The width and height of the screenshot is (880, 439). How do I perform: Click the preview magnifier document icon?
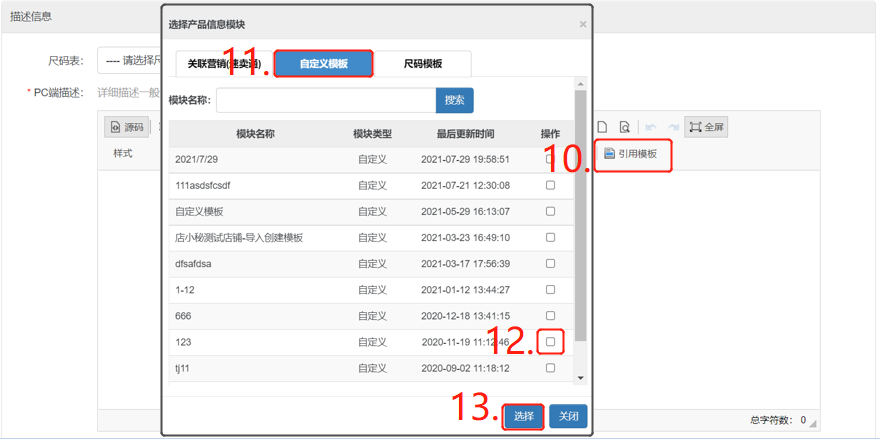[x=624, y=127]
